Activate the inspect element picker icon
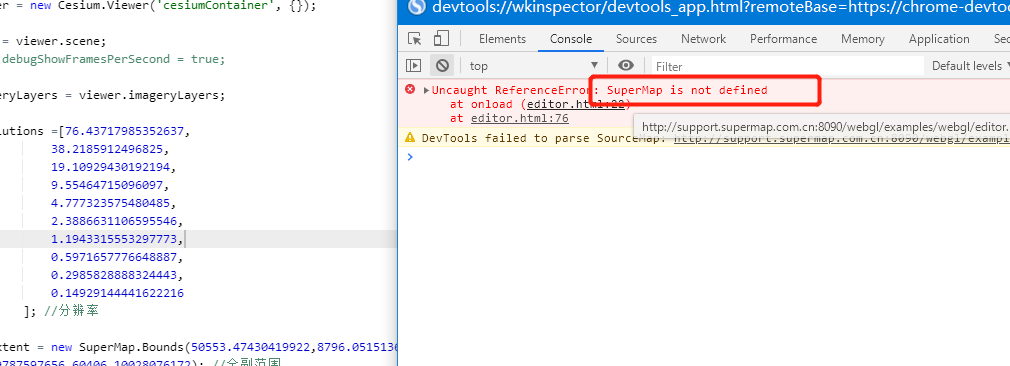 coord(415,39)
